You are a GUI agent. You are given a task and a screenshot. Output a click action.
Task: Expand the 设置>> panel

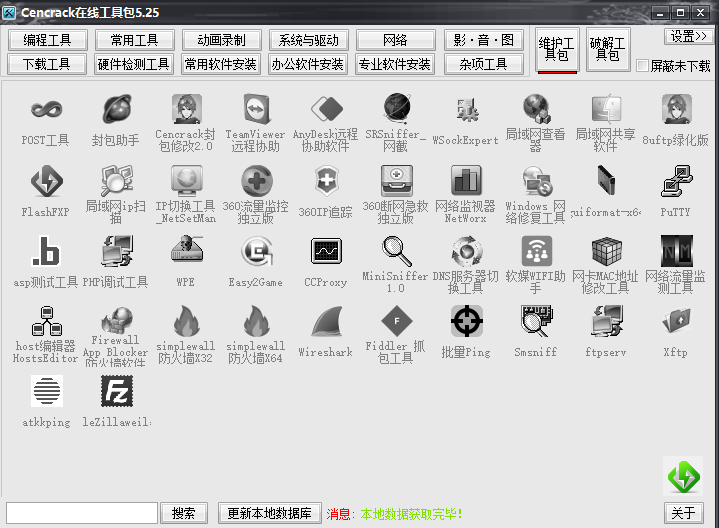point(689,36)
